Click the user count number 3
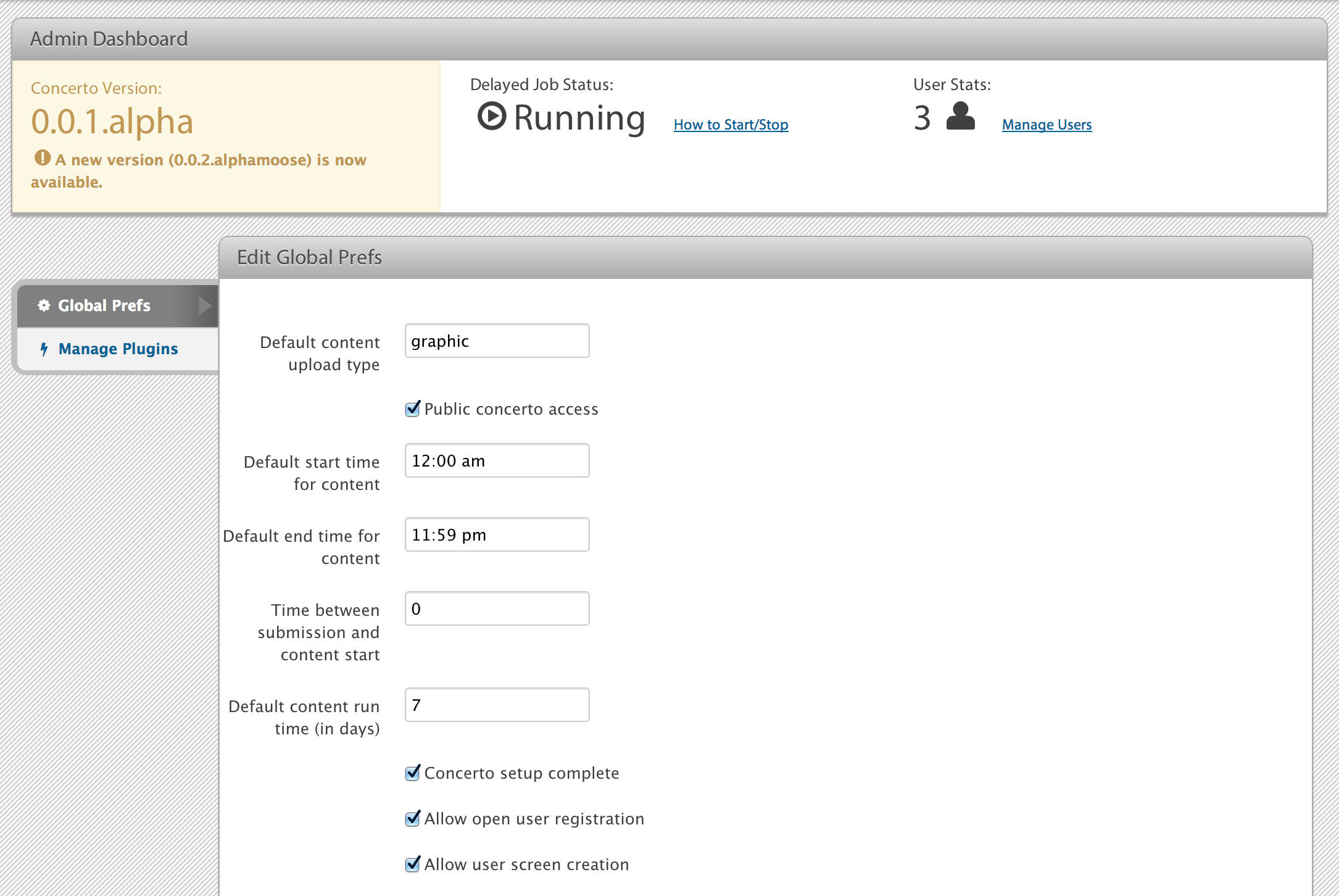 [x=922, y=118]
